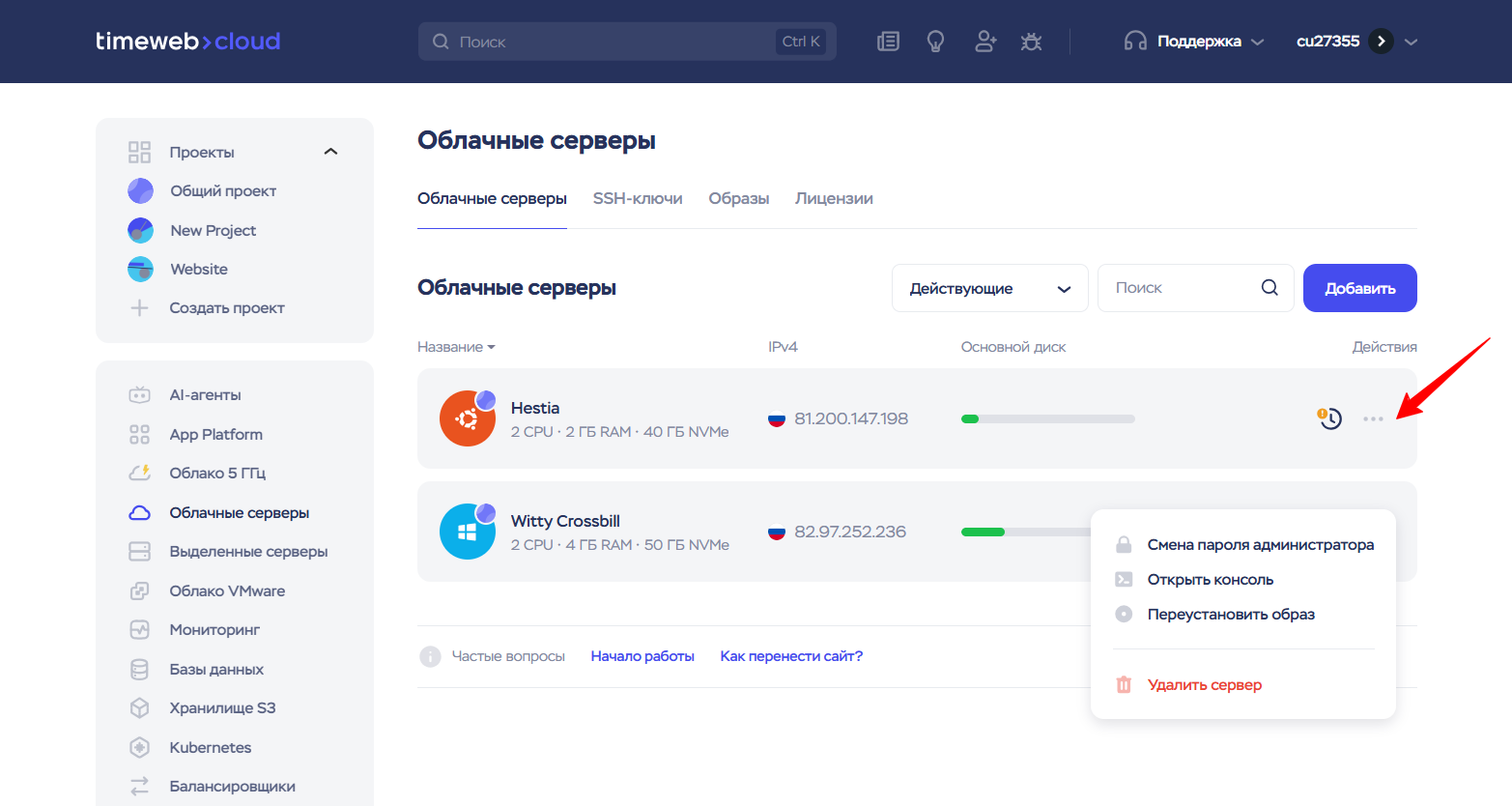Open Облако 5 ГГц section
1512x806 pixels.
pos(217,474)
